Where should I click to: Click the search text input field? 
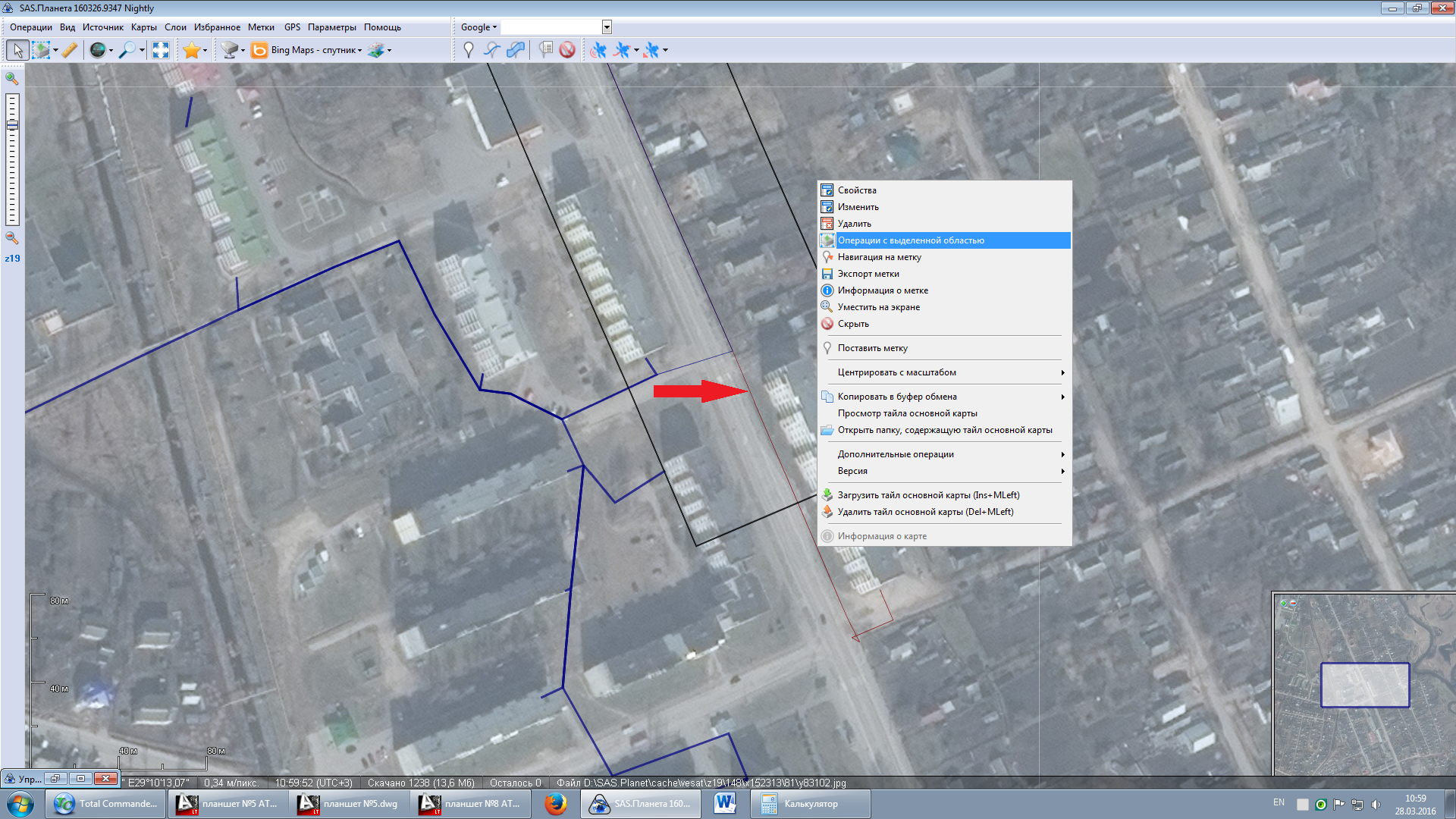click(551, 27)
